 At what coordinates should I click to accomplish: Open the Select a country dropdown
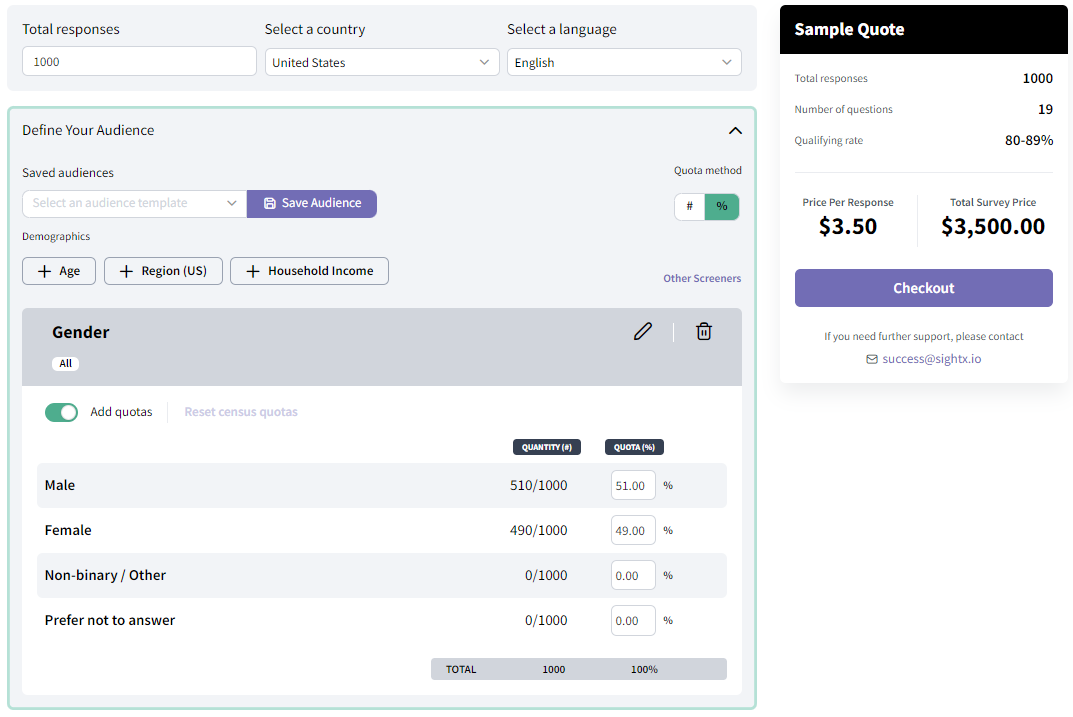point(382,62)
